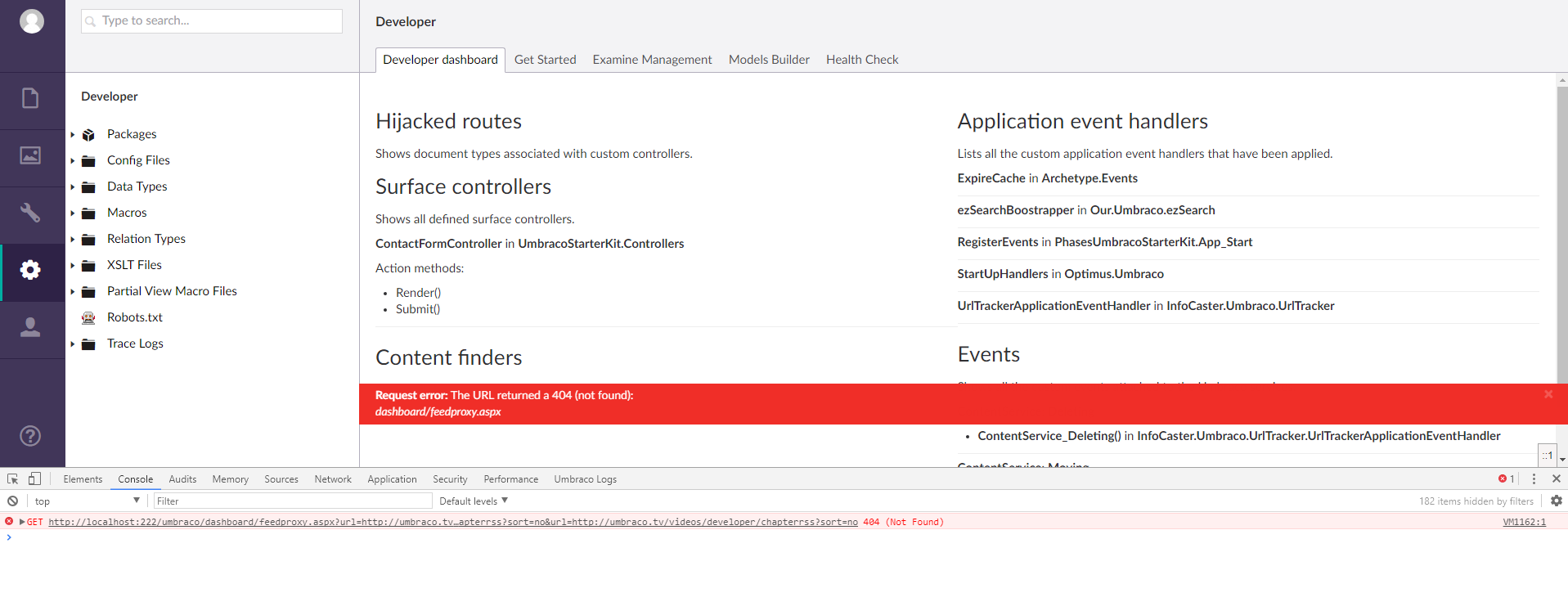Screen dimensions: 1568x593
Task: Expand the XSLT Files tree node
Action: [x=73, y=266]
